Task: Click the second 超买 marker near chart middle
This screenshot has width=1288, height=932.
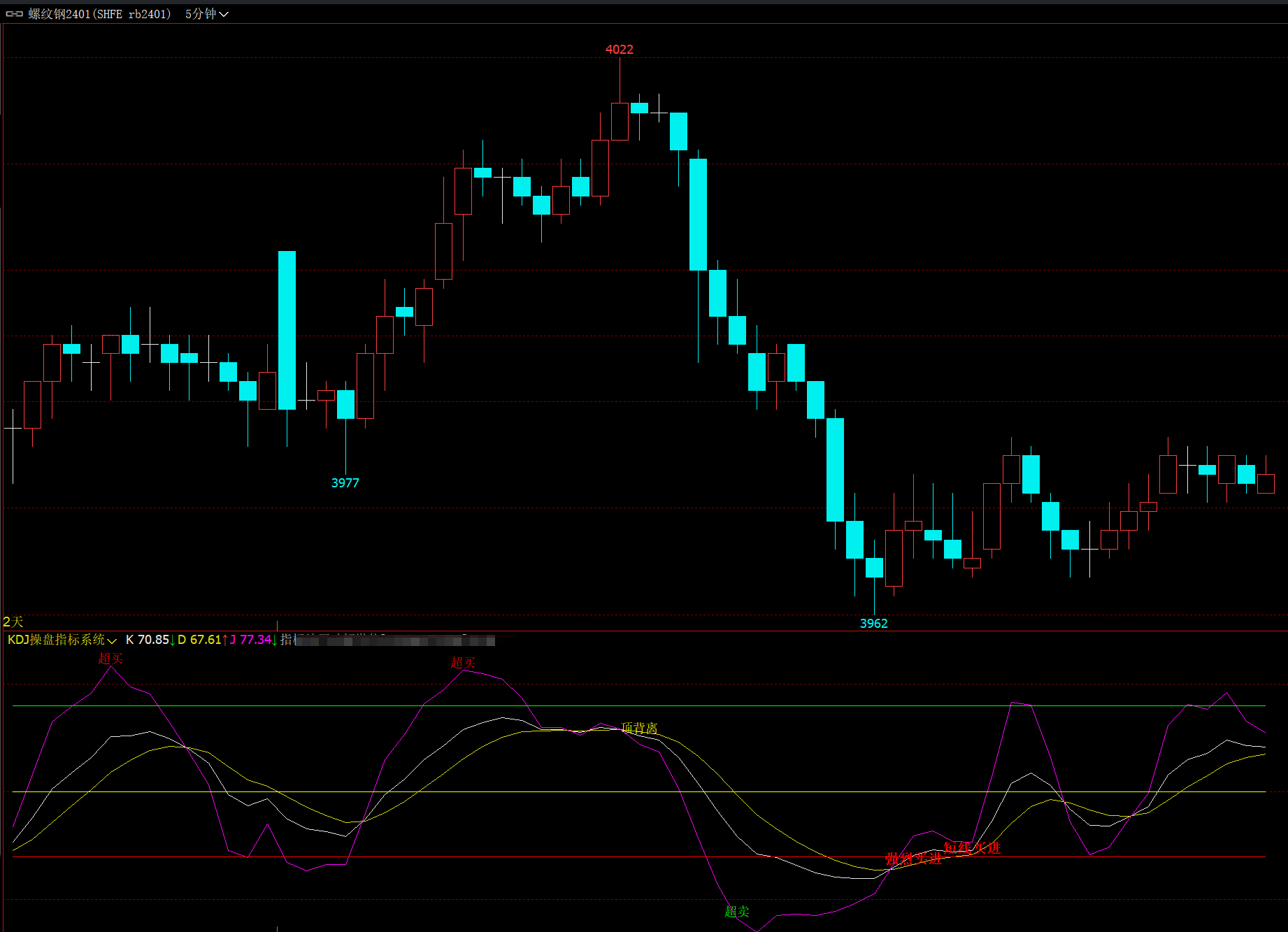Action: point(463,662)
